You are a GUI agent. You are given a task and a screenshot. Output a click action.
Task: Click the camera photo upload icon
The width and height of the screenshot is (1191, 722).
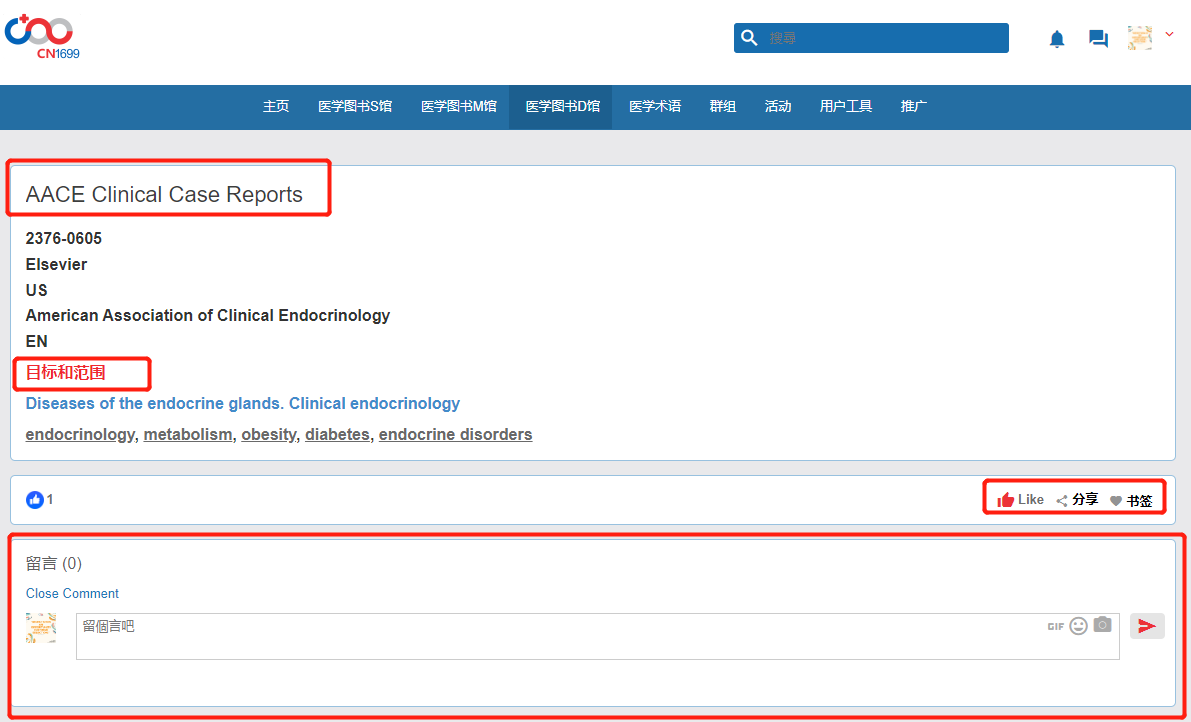tap(1102, 625)
